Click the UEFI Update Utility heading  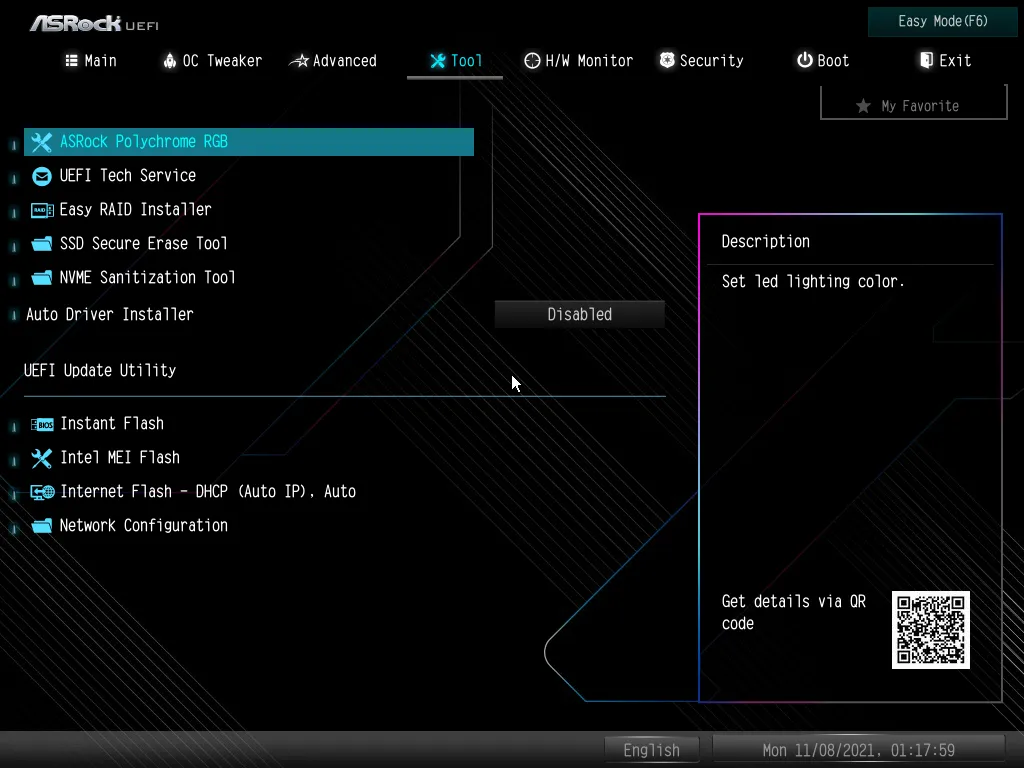[100, 370]
